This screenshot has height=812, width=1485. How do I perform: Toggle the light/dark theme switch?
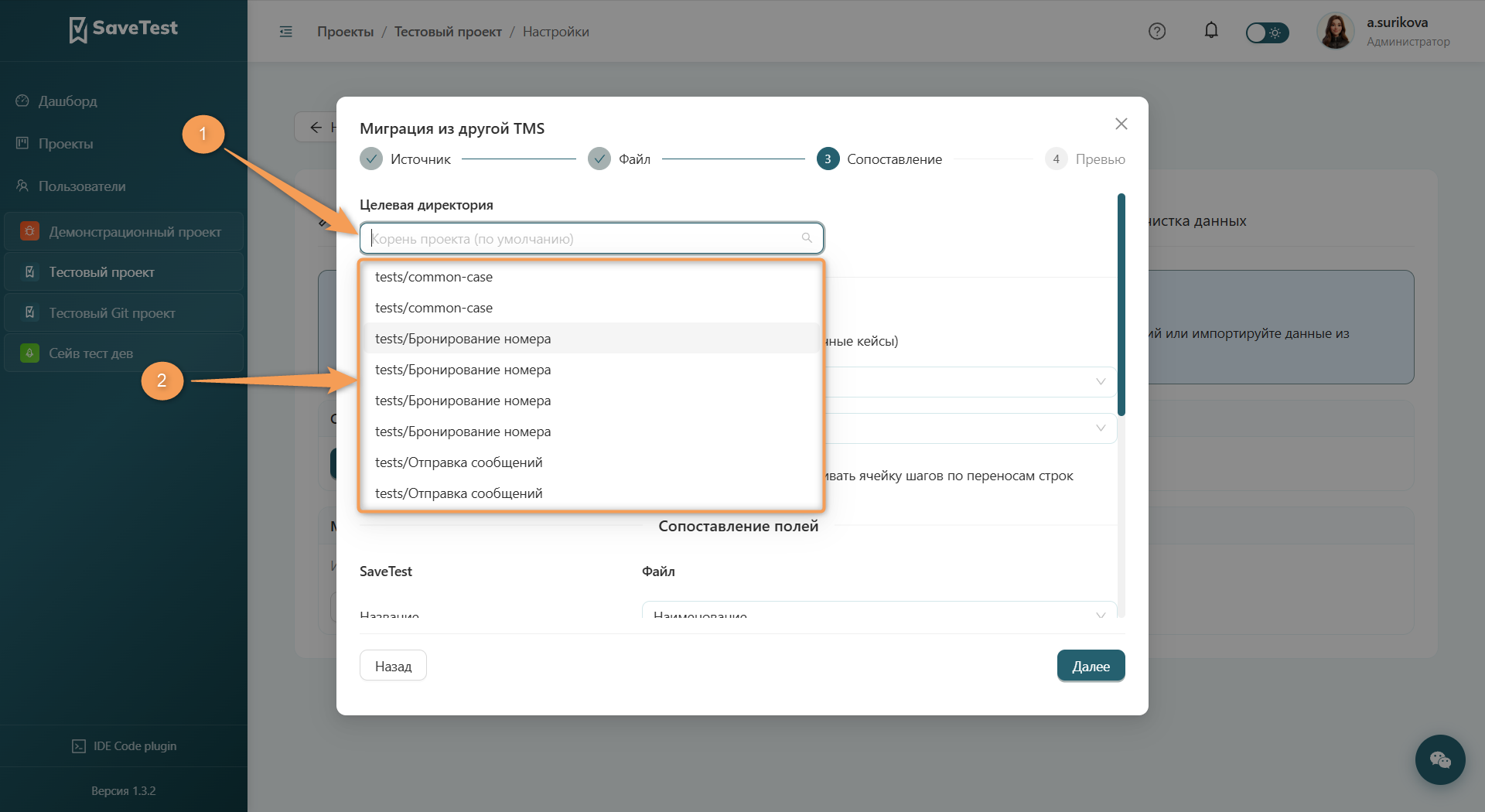pyautogui.click(x=1267, y=32)
